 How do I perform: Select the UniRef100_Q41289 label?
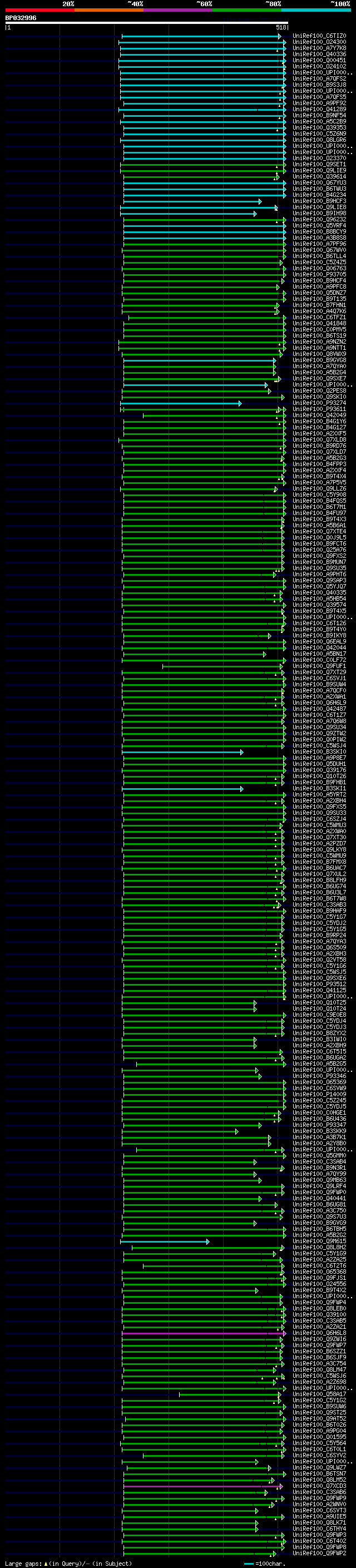click(319, 110)
